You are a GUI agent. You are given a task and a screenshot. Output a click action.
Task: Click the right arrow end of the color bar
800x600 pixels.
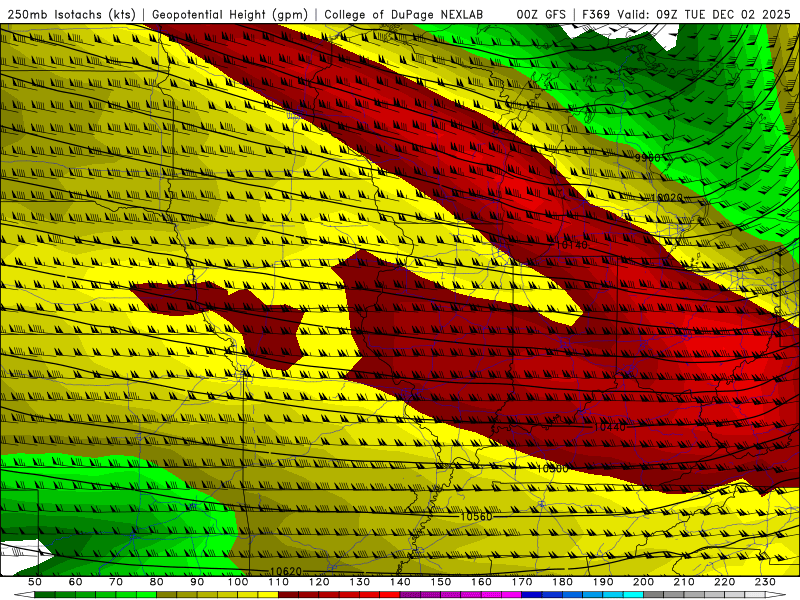point(776,595)
